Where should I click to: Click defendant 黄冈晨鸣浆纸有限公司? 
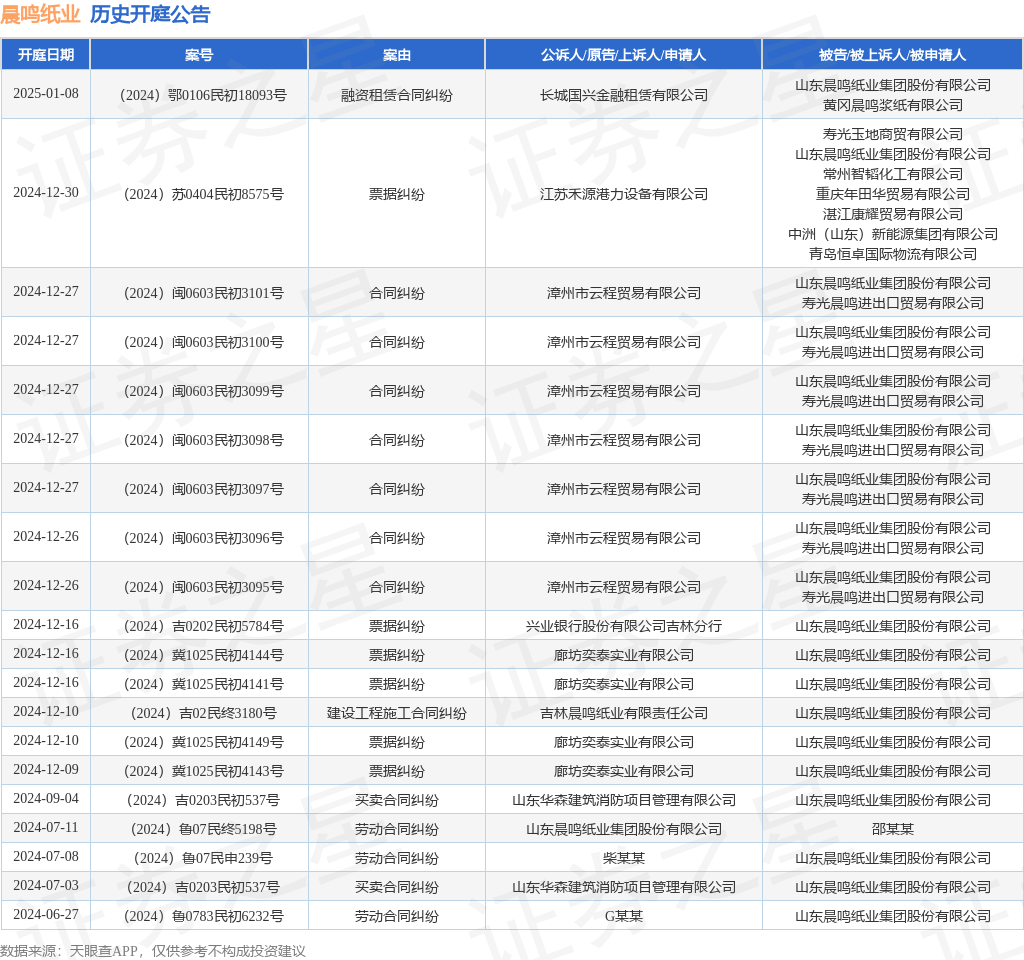pos(893,105)
